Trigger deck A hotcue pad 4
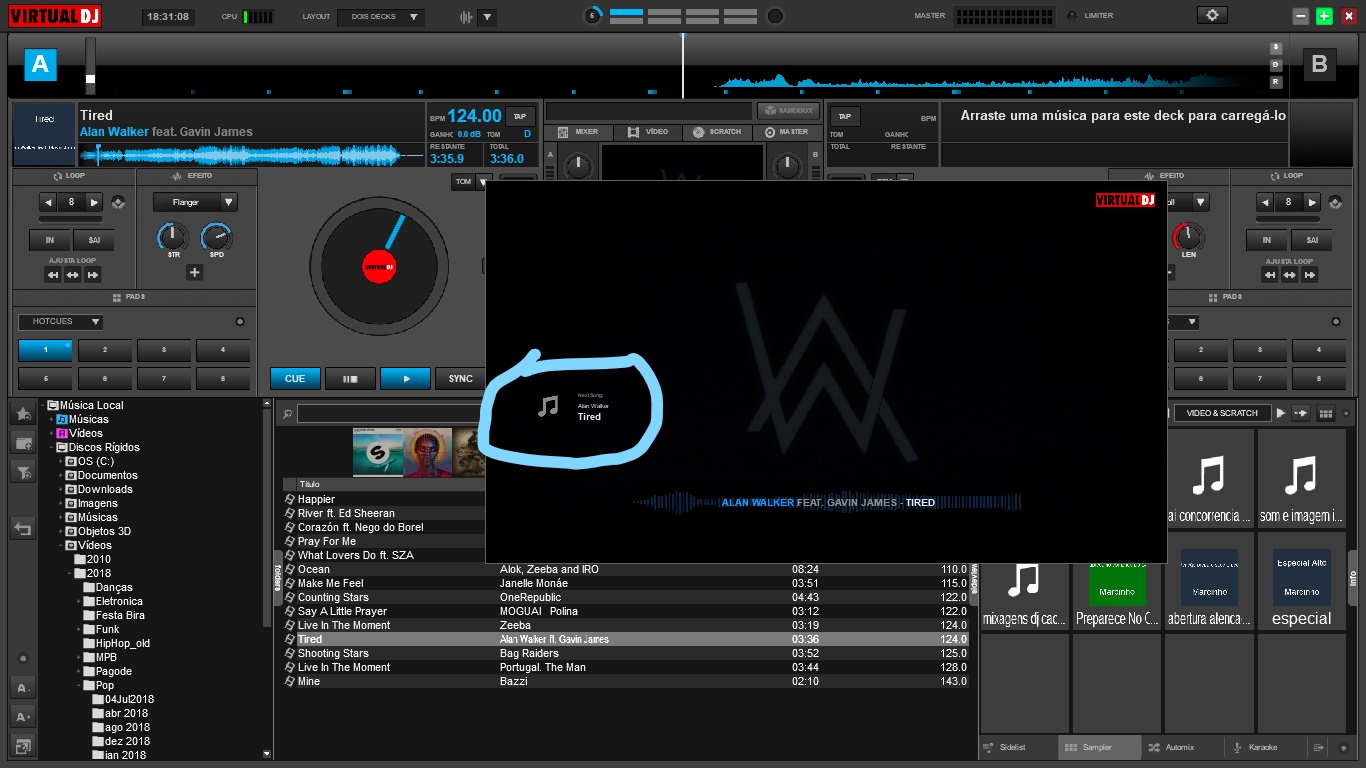 pyautogui.click(x=222, y=350)
